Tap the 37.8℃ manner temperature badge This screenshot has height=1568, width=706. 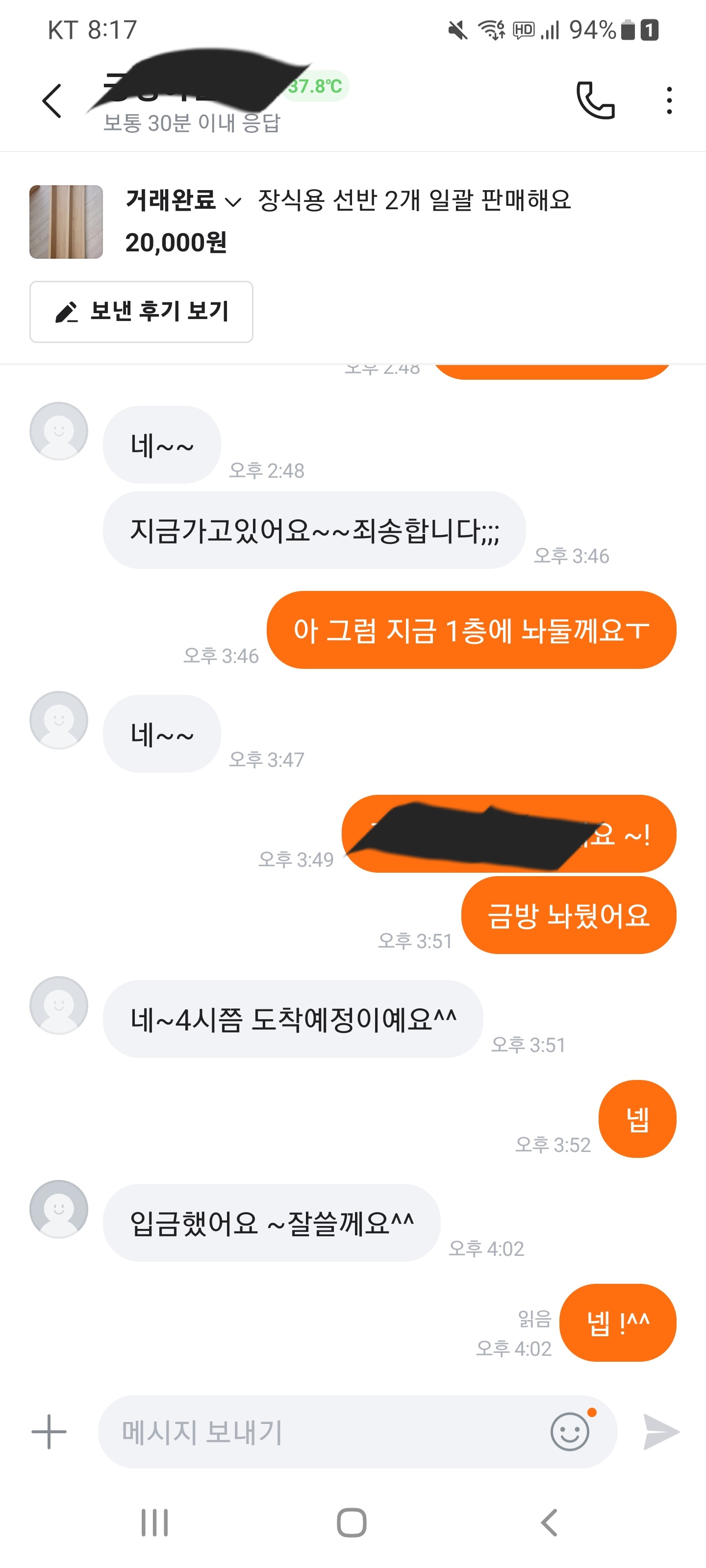(315, 86)
